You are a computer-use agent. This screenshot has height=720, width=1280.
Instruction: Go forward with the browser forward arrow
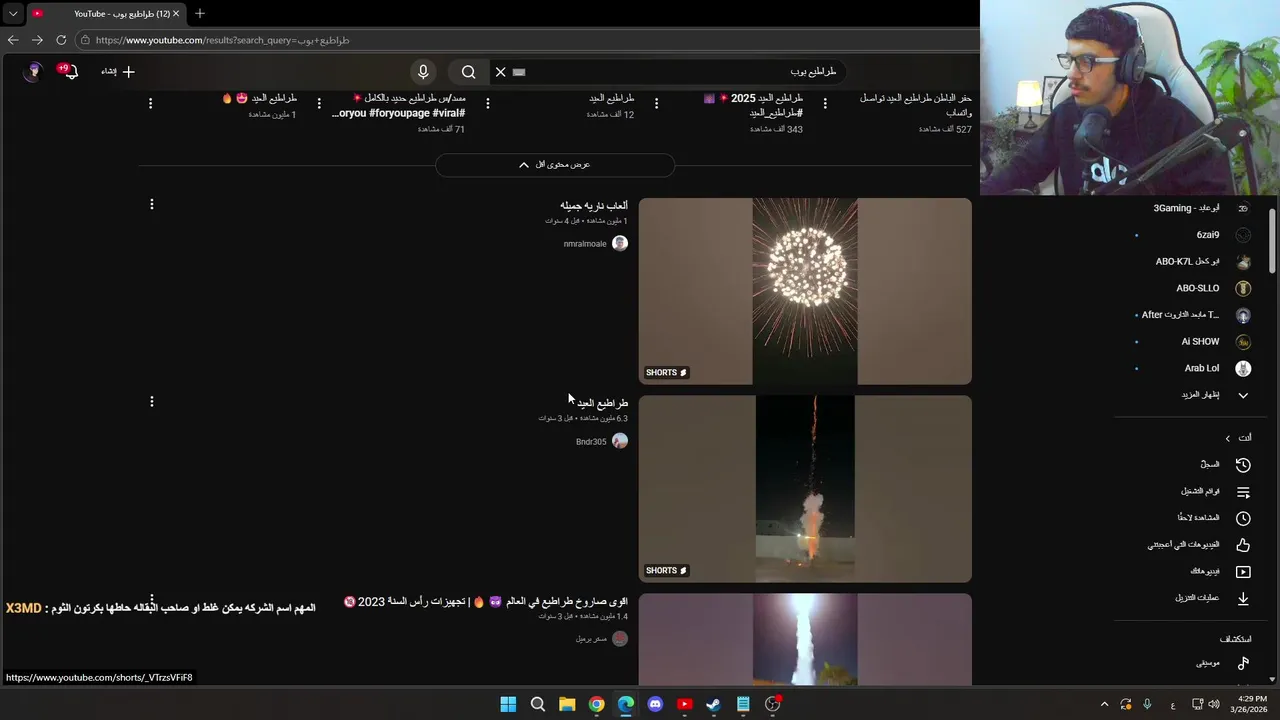(x=37, y=40)
